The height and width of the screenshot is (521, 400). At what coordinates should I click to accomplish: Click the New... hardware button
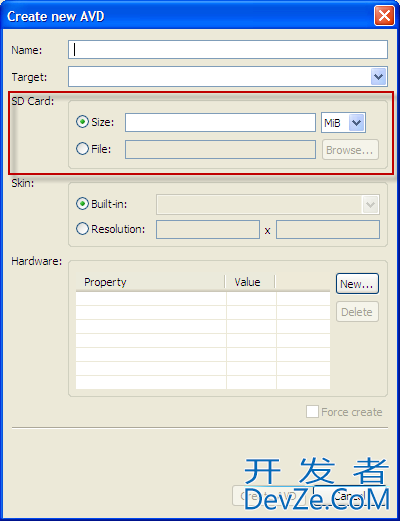coord(357,284)
